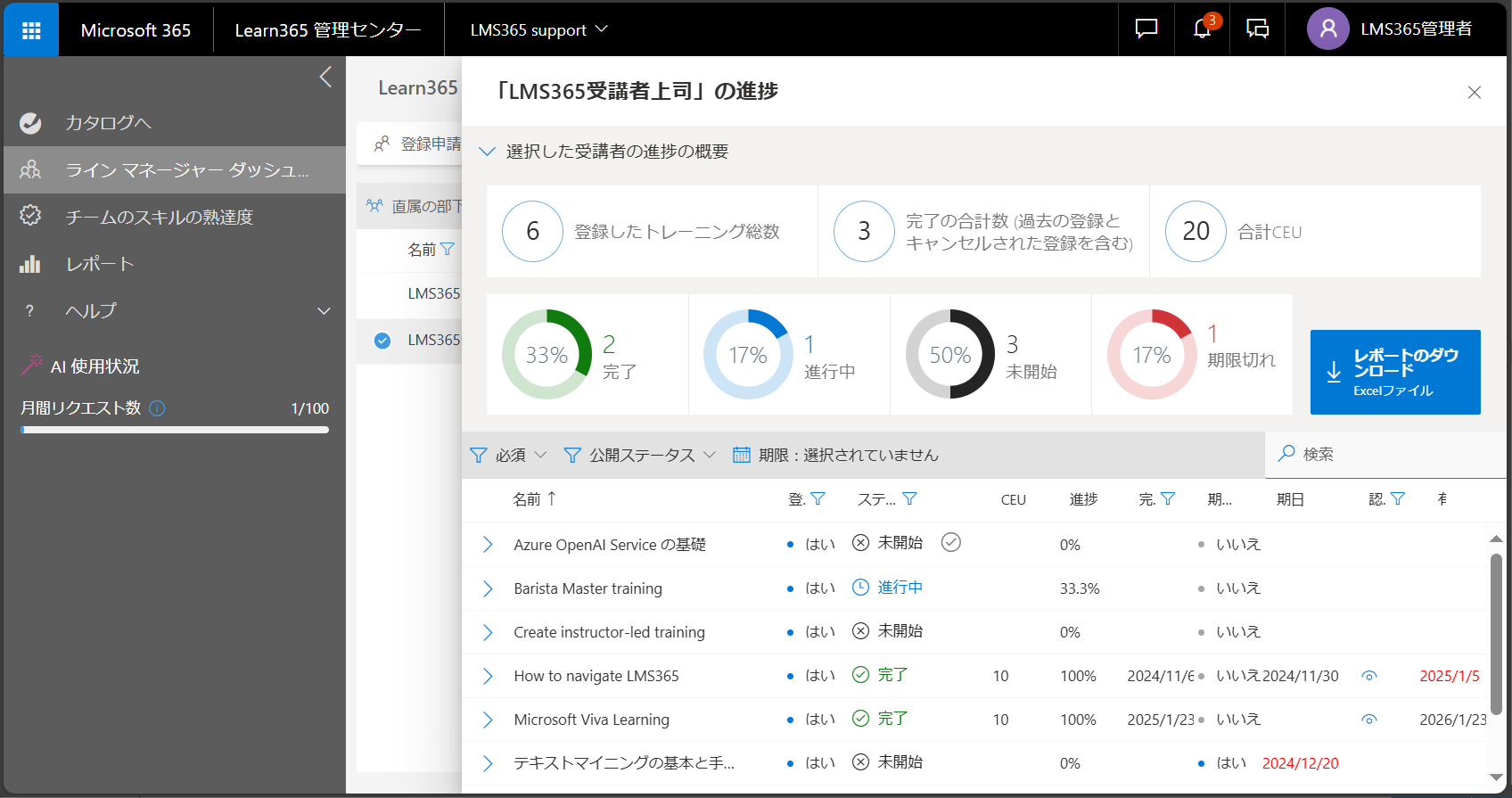Click the 月間リクエスト数 progress bar
Viewport: 1512px width, 798px height.
click(x=175, y=430)
